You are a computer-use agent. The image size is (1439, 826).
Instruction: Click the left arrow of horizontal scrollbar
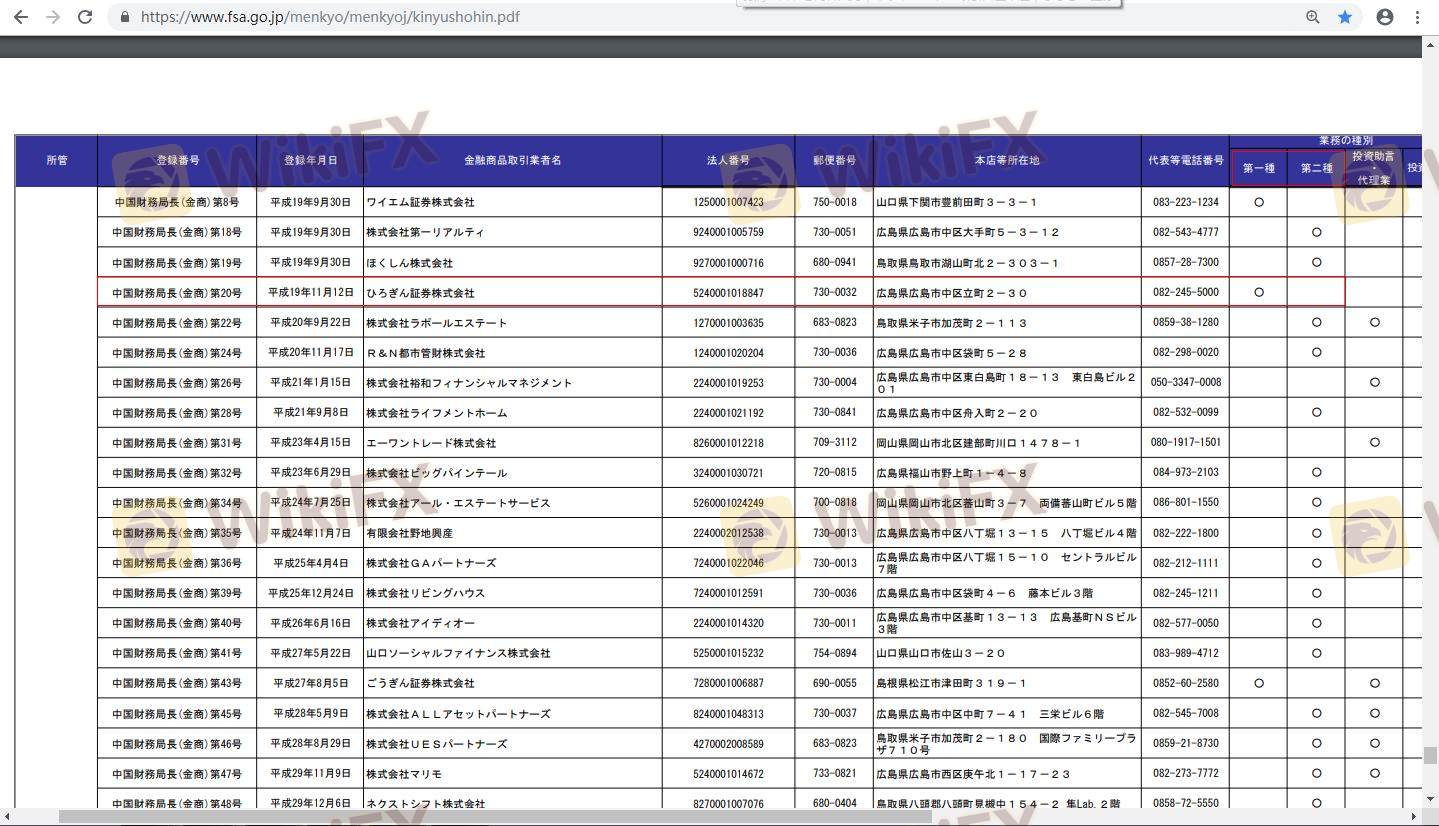click(x=7, y=817)
